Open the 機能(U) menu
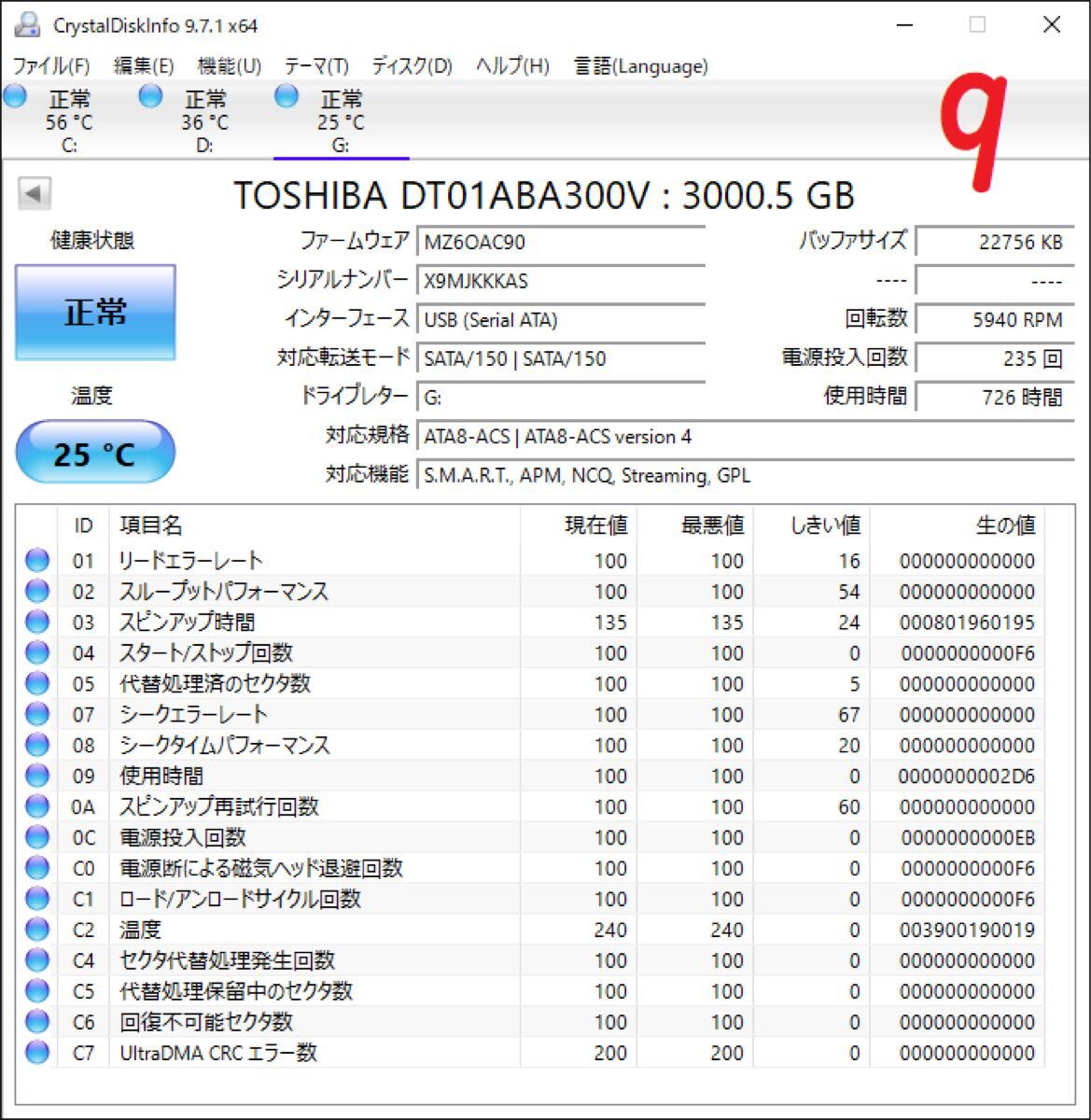This screenshot has height=1120, width=1091. point(230,66)
